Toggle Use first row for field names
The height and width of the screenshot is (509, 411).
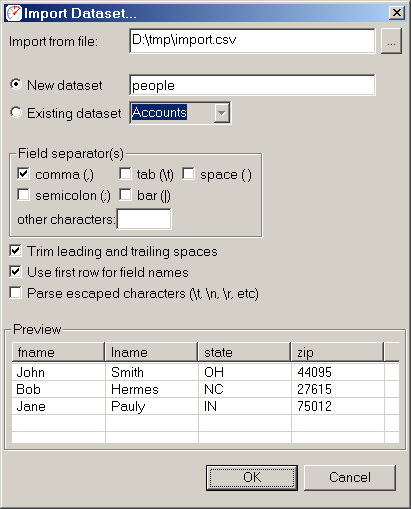point(16,272)
